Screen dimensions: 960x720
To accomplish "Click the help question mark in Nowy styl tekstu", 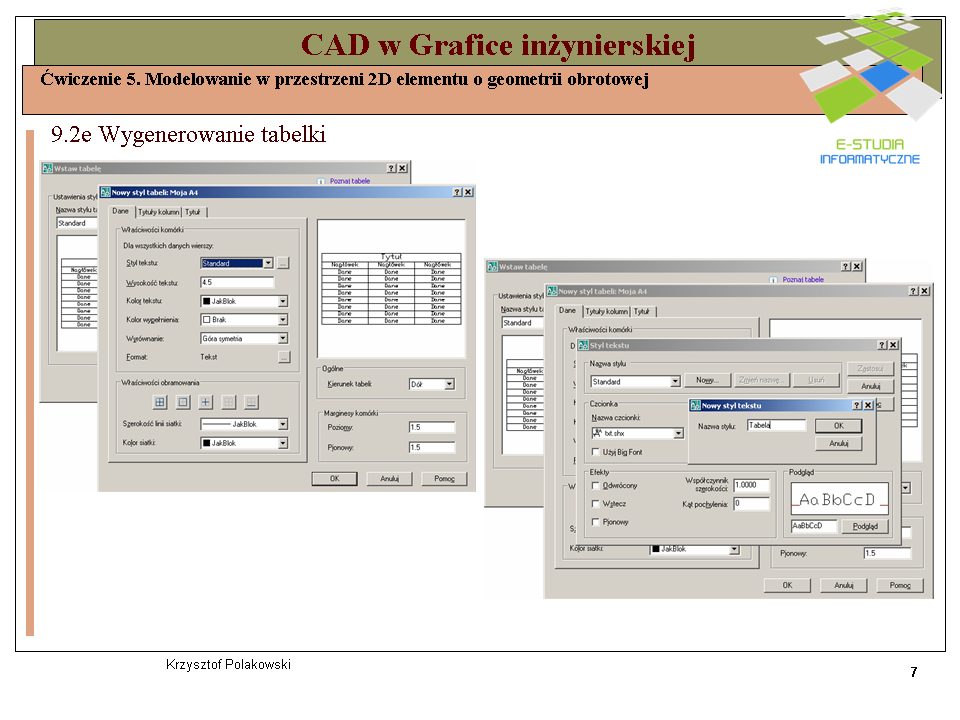I will pyautogui.click(x=857, y=405).
